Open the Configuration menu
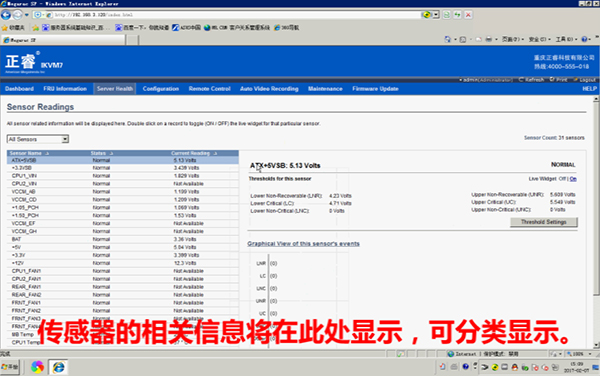This screenshot has height=376, width=600. tap(161, 89)
